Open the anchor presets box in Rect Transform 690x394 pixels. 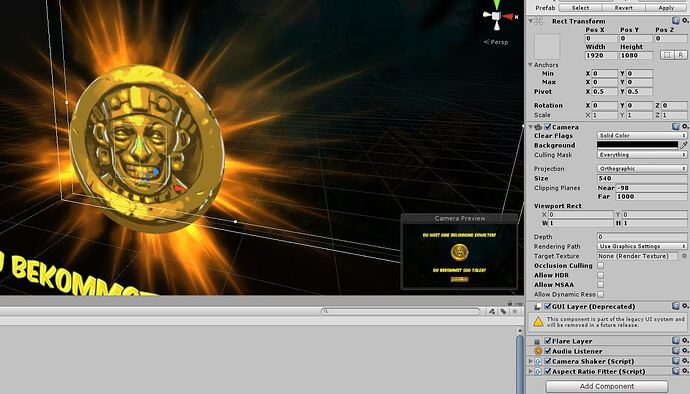tap(547, 46)
